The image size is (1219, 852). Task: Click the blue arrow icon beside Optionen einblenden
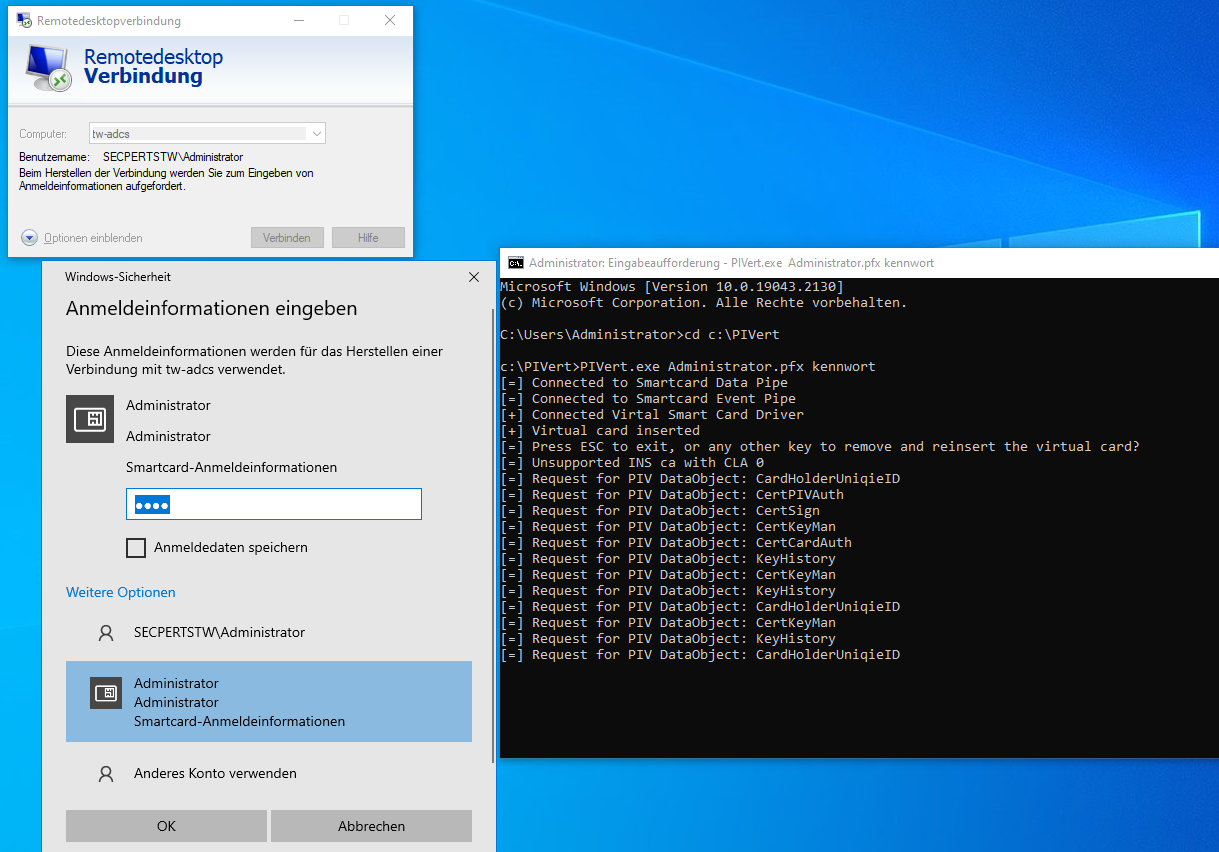pyautogui.click(x=29, y=238)
